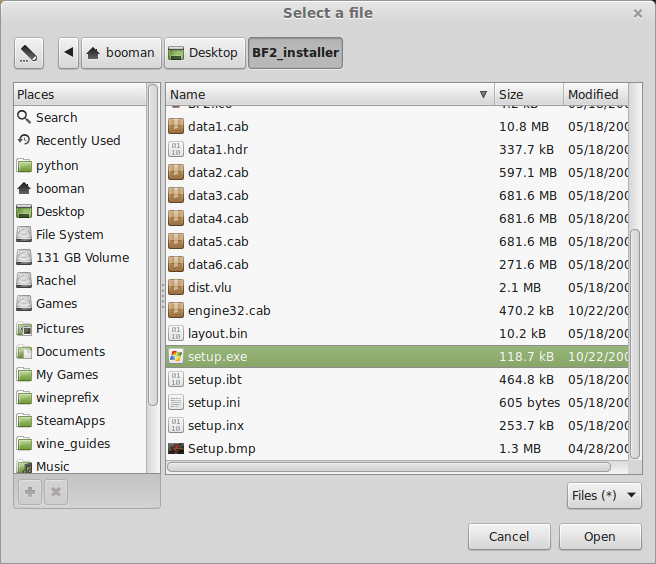Click the Places header
Image resolution: width=656 pixels, height=564 pixels.
(80, 94)
